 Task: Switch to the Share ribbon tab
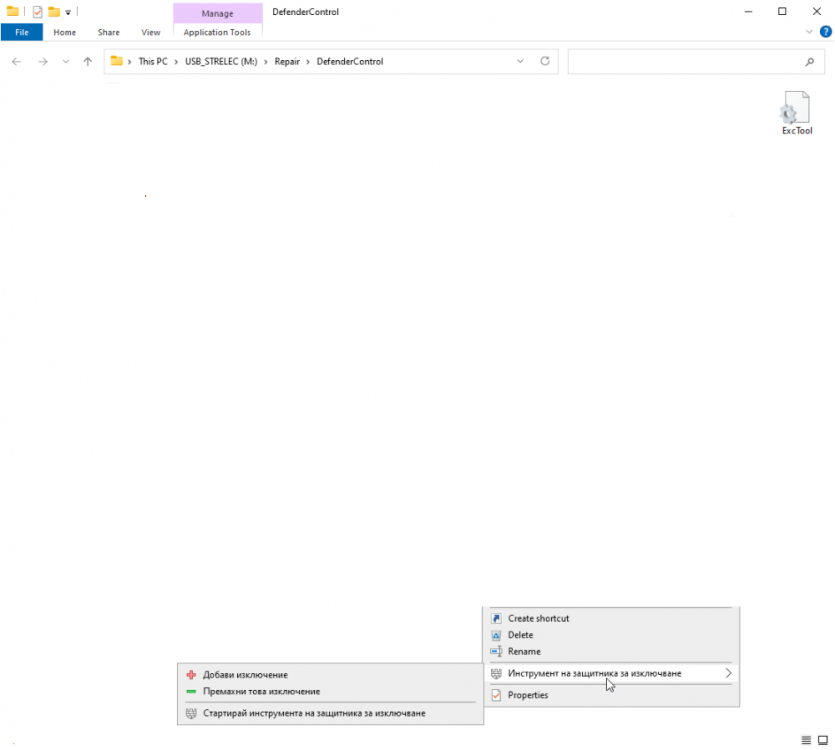pyautogui.click(x=109, y=32)
